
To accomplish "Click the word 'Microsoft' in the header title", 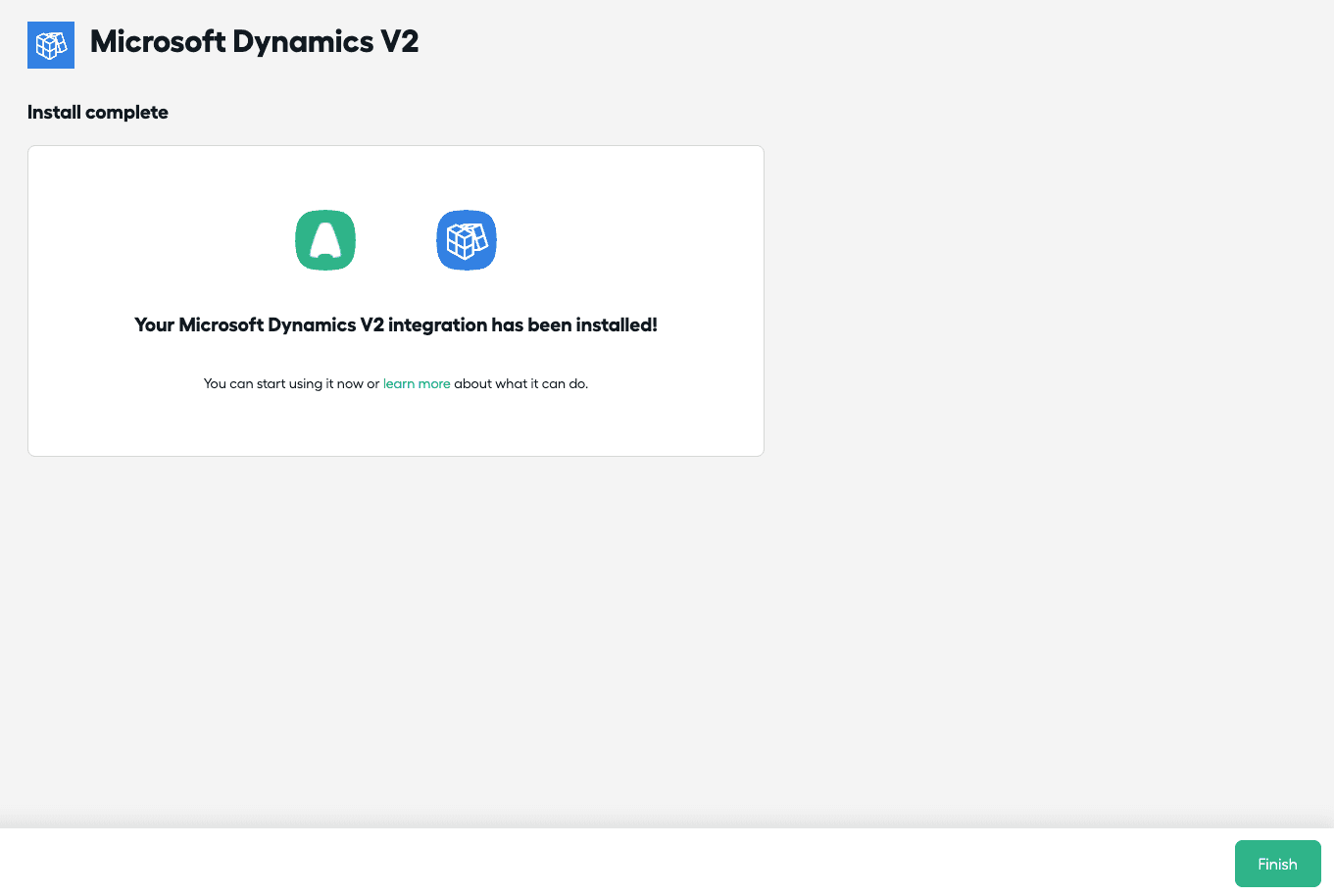I will (x=157, y=42).
